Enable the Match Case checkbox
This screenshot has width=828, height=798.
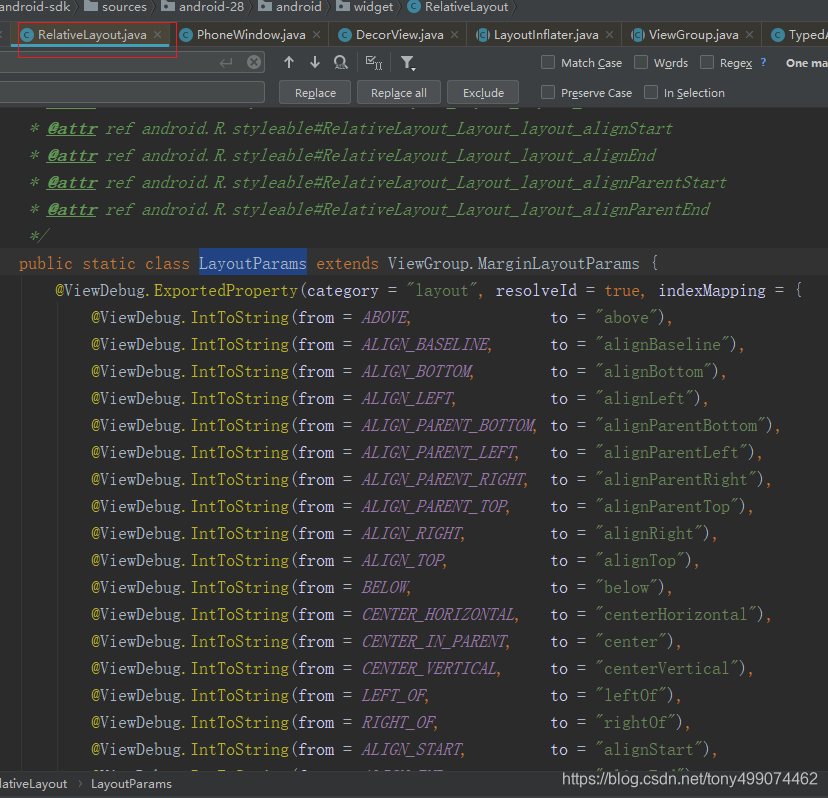pos(548,62)
